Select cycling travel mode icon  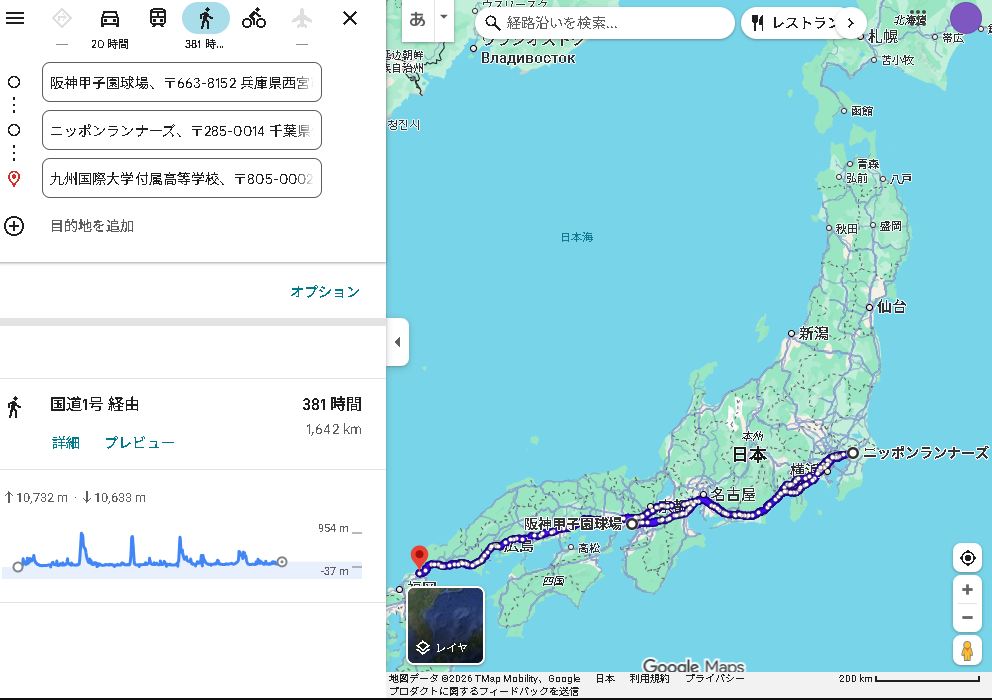coord(254,18)
